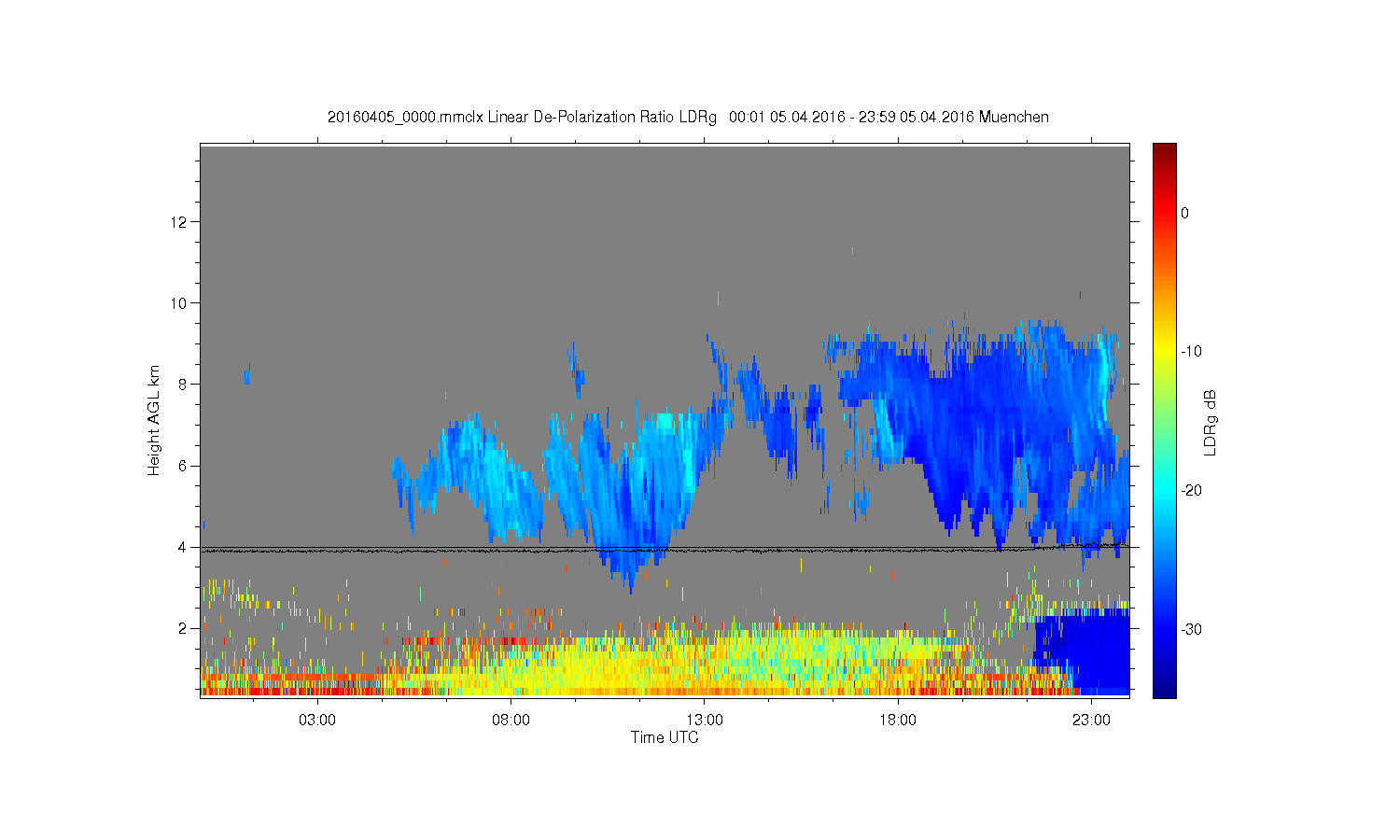Click the height tick label 10
The width and height of the screenshot is (1400, 840).
click(179, 302)
